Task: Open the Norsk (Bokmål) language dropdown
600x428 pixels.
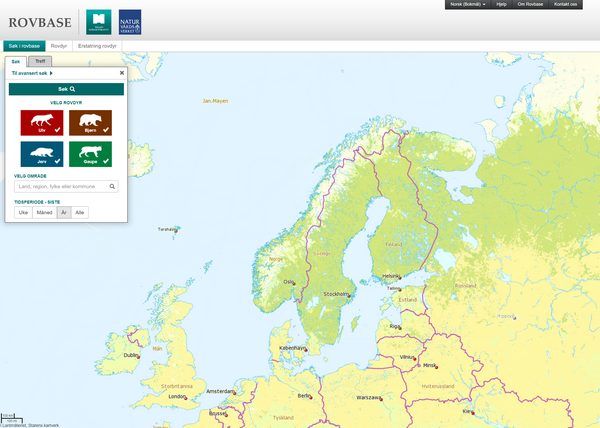Action: click(466, 5)
